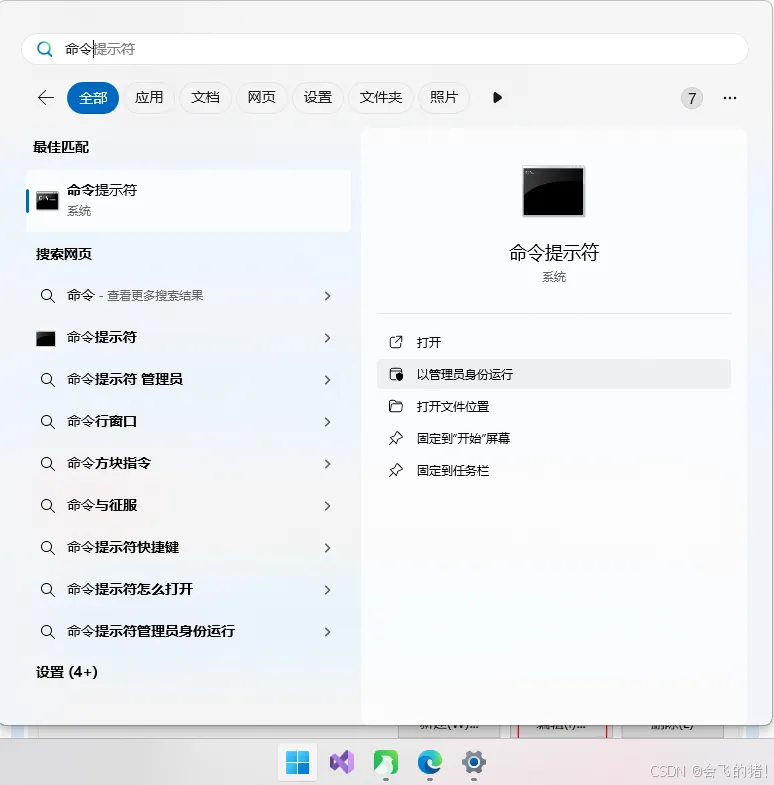This screenshot has height=785, width=774.
Task: Click the Windows Start button on taskbar
Action: tap(297, 762)
